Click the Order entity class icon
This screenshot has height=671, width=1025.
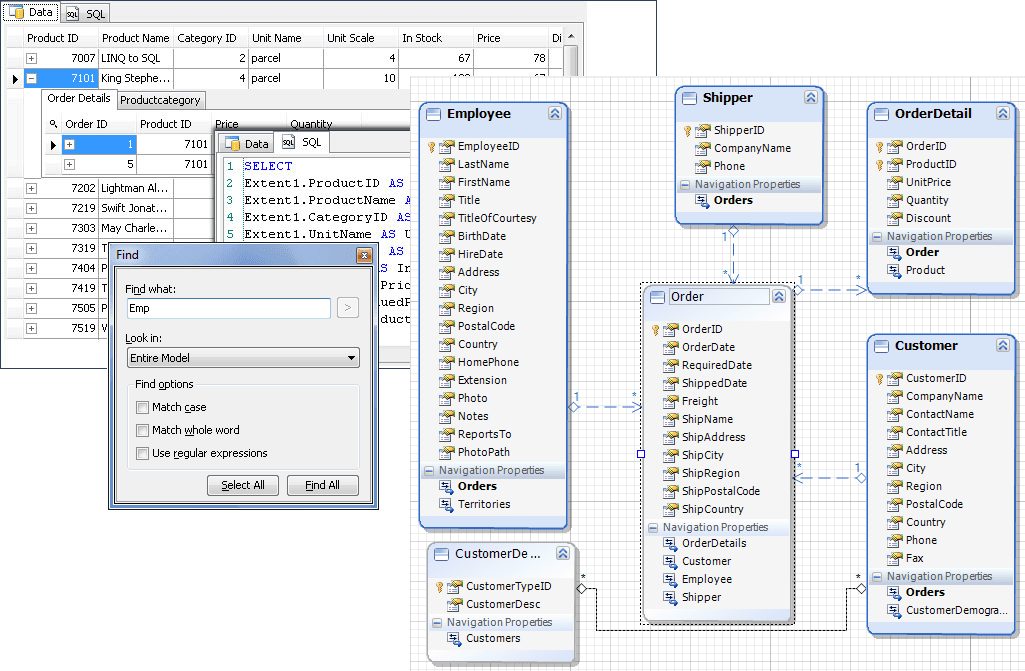[x=657, y=297]
